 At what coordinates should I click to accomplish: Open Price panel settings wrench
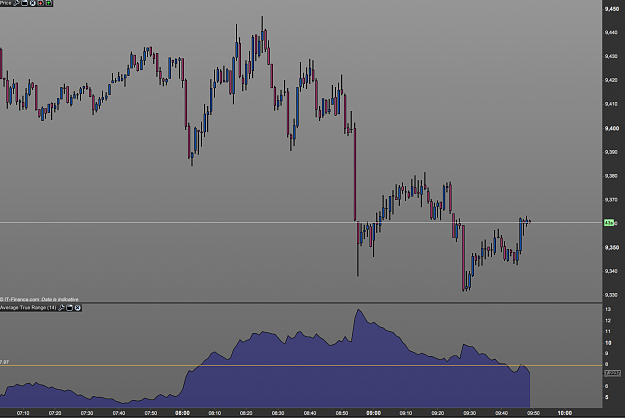coord(16,3)
